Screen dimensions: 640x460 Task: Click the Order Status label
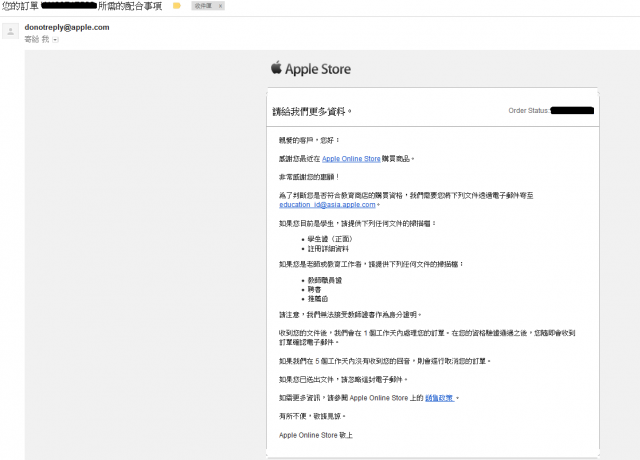[x=529, y=110]
